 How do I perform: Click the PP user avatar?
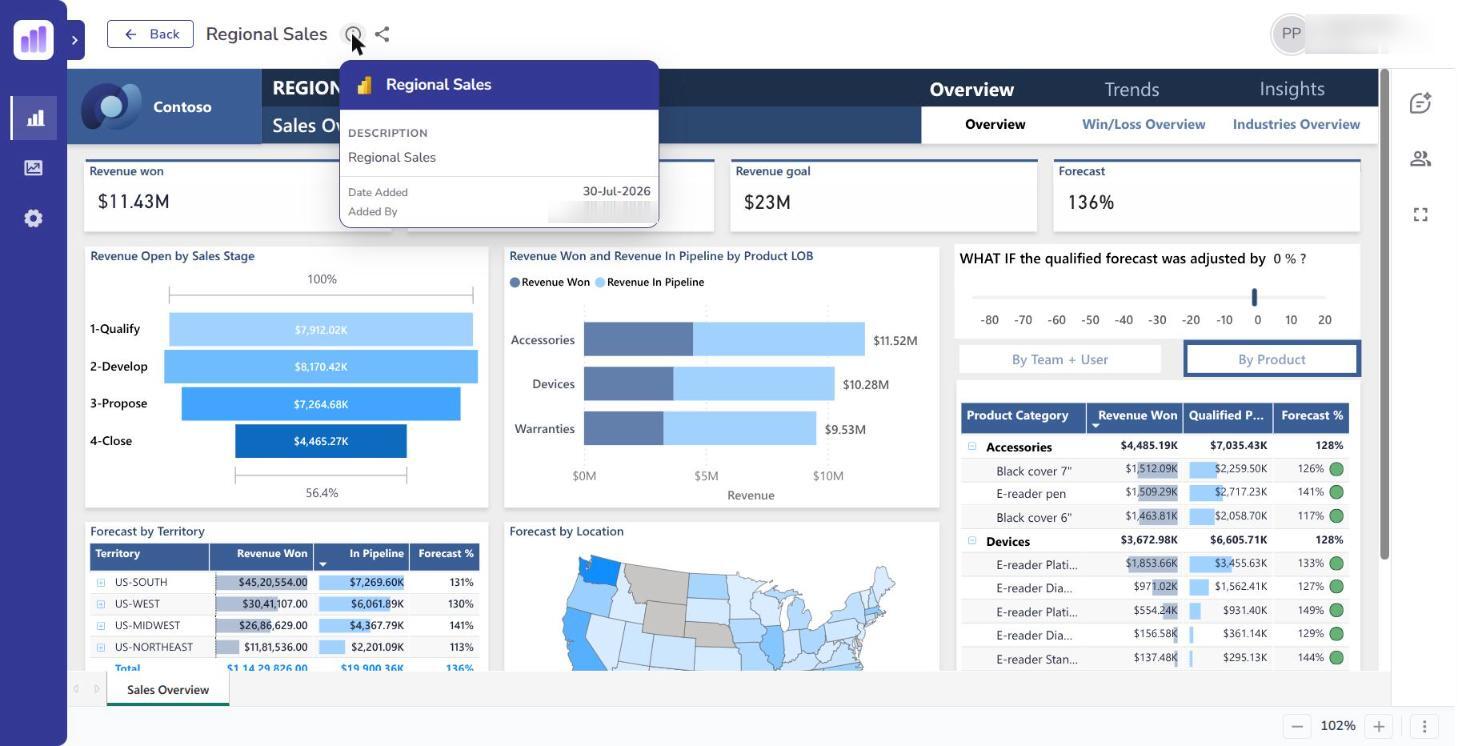pos(1291,34)
